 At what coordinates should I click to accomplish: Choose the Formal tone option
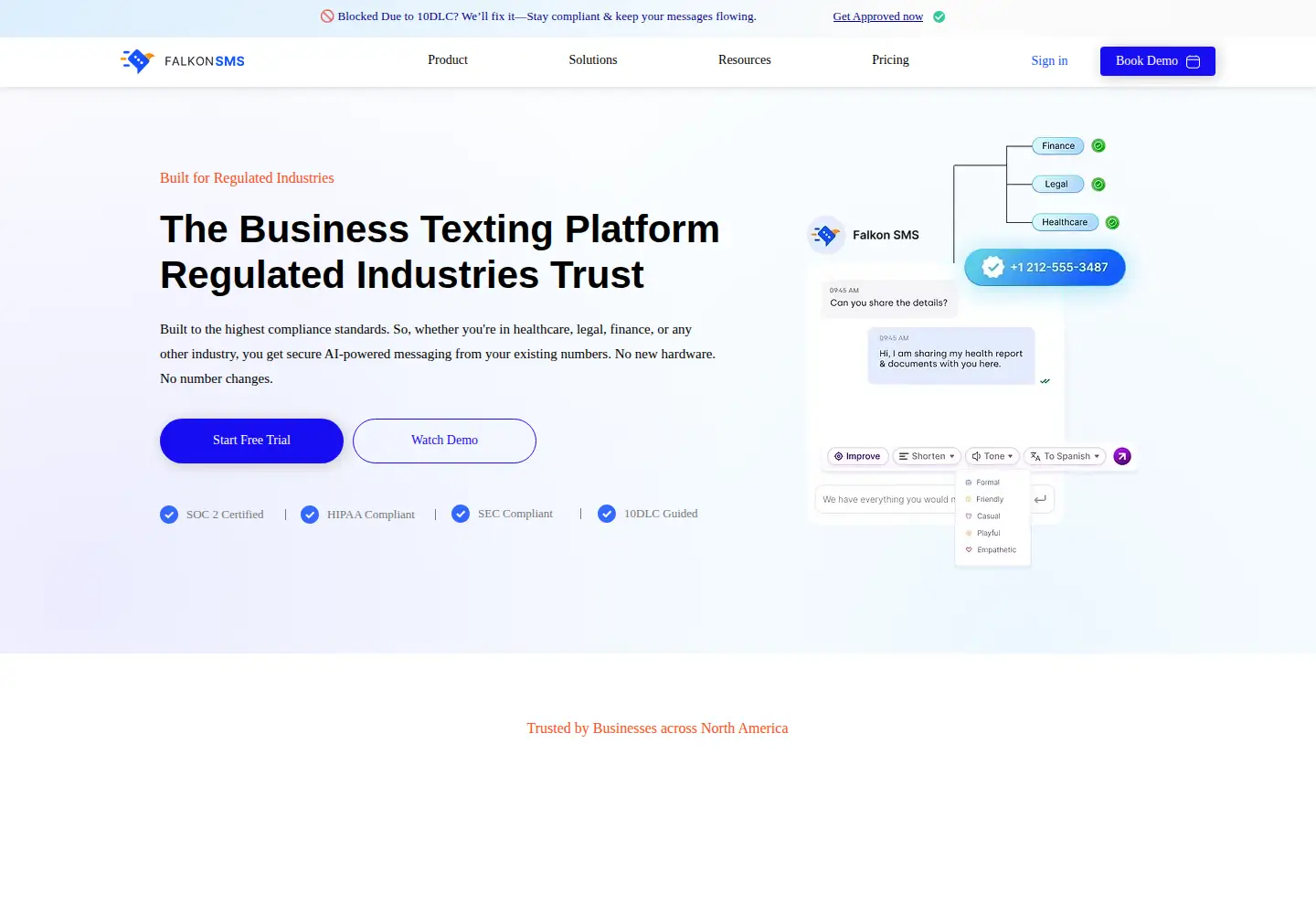[982, 483]
